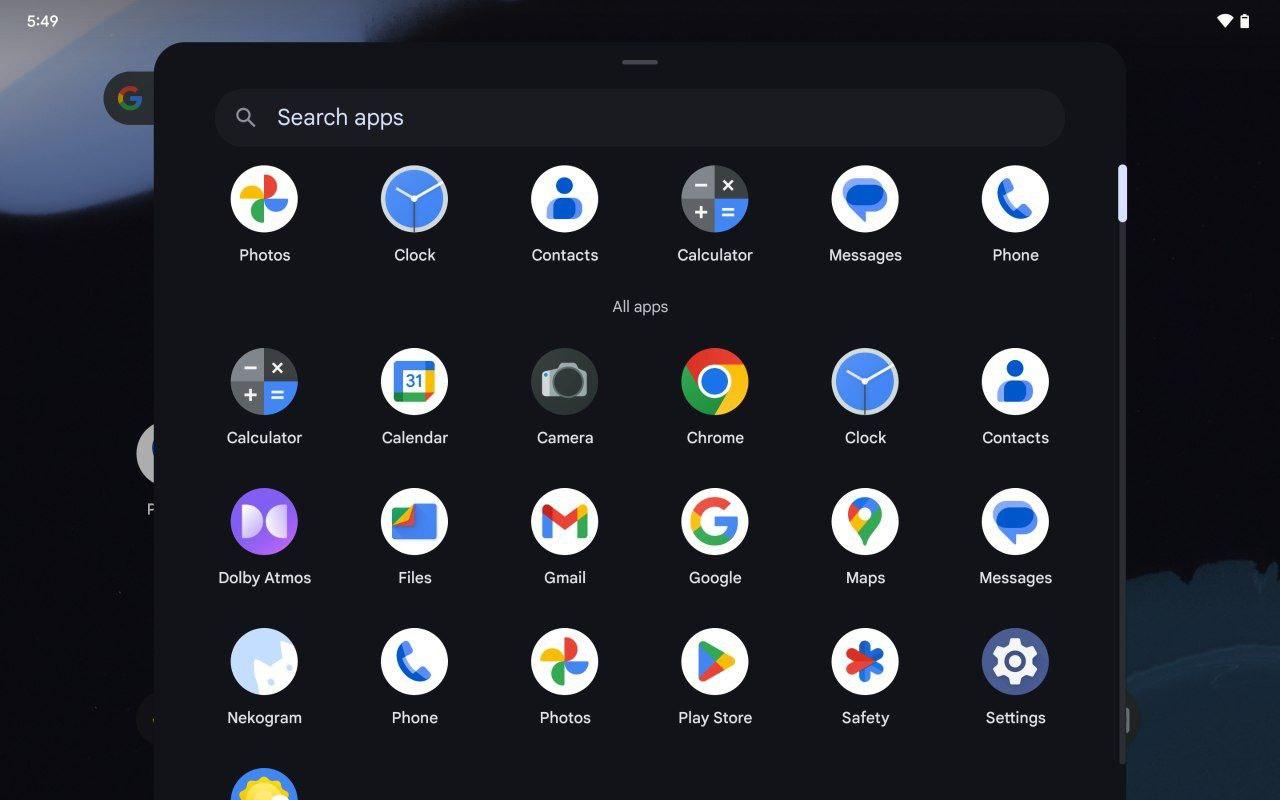Open Photos from the suggested apps row
The width and height of the screenshot is (1280, 800).
click(264, 199)
